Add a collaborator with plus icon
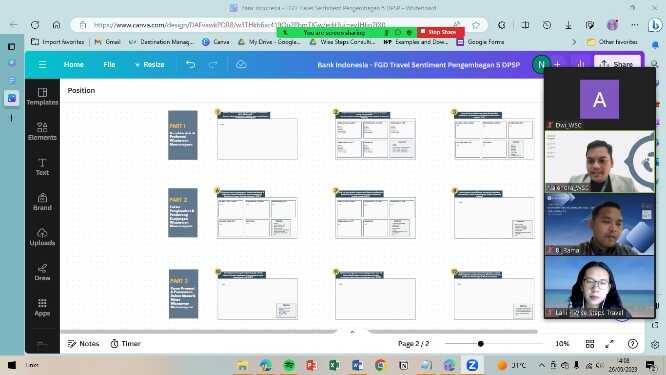The image size is (666, 375). pyautogui.click(x=557, y=64)
